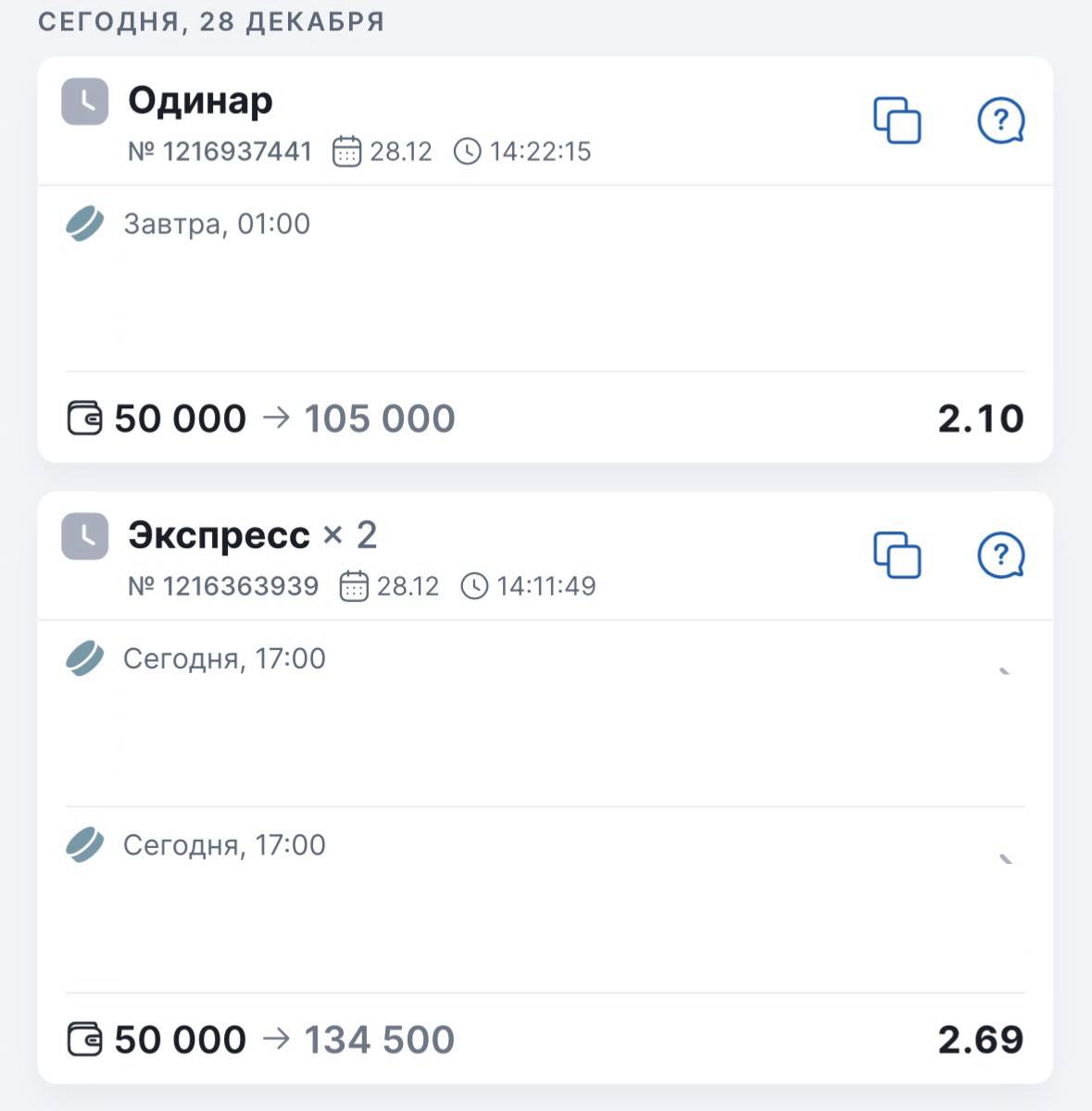
Task: Click the pending clock icon beside Одинар
Action: [85, 101]
